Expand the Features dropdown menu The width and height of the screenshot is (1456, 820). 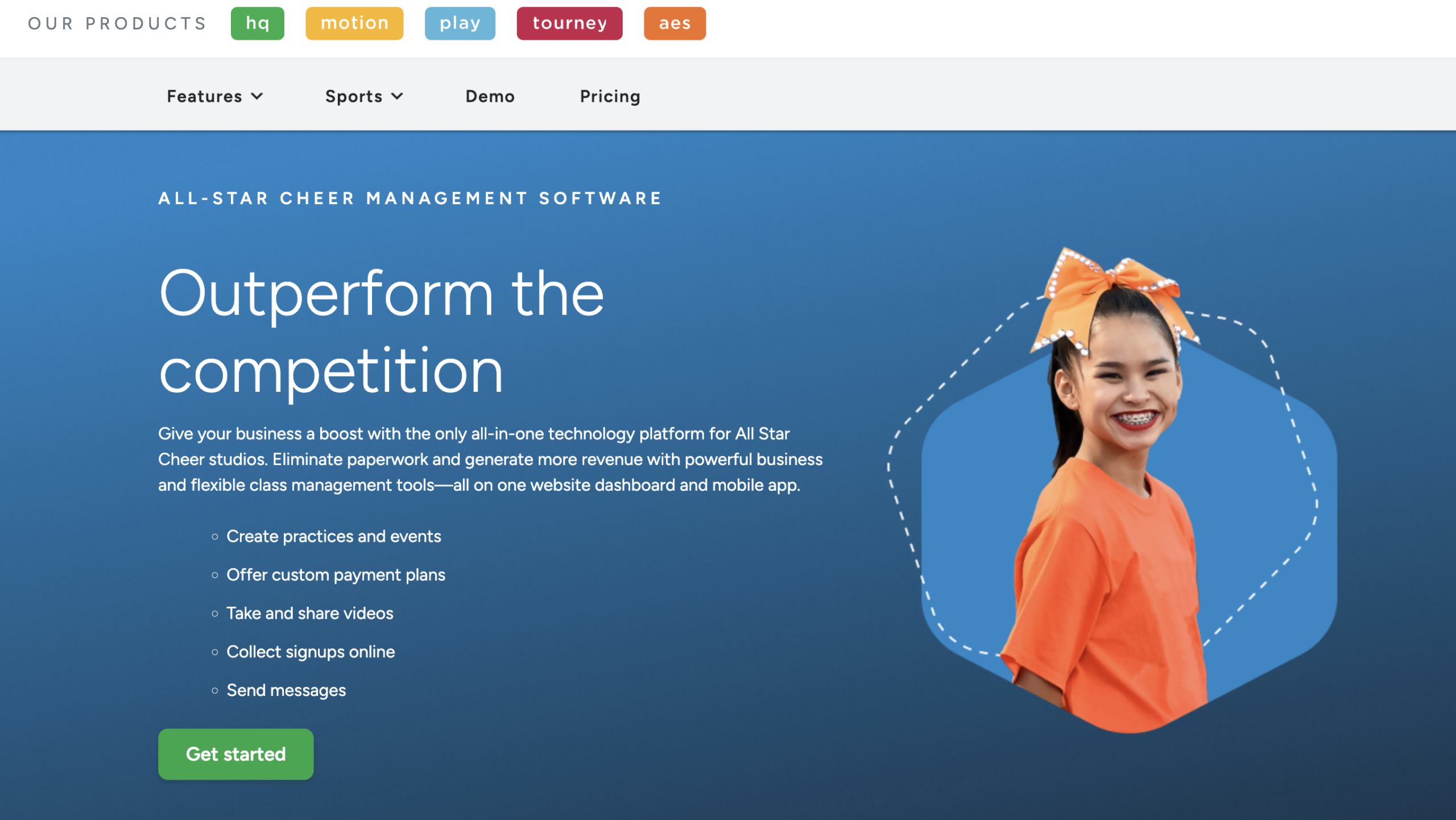point(205,96)
